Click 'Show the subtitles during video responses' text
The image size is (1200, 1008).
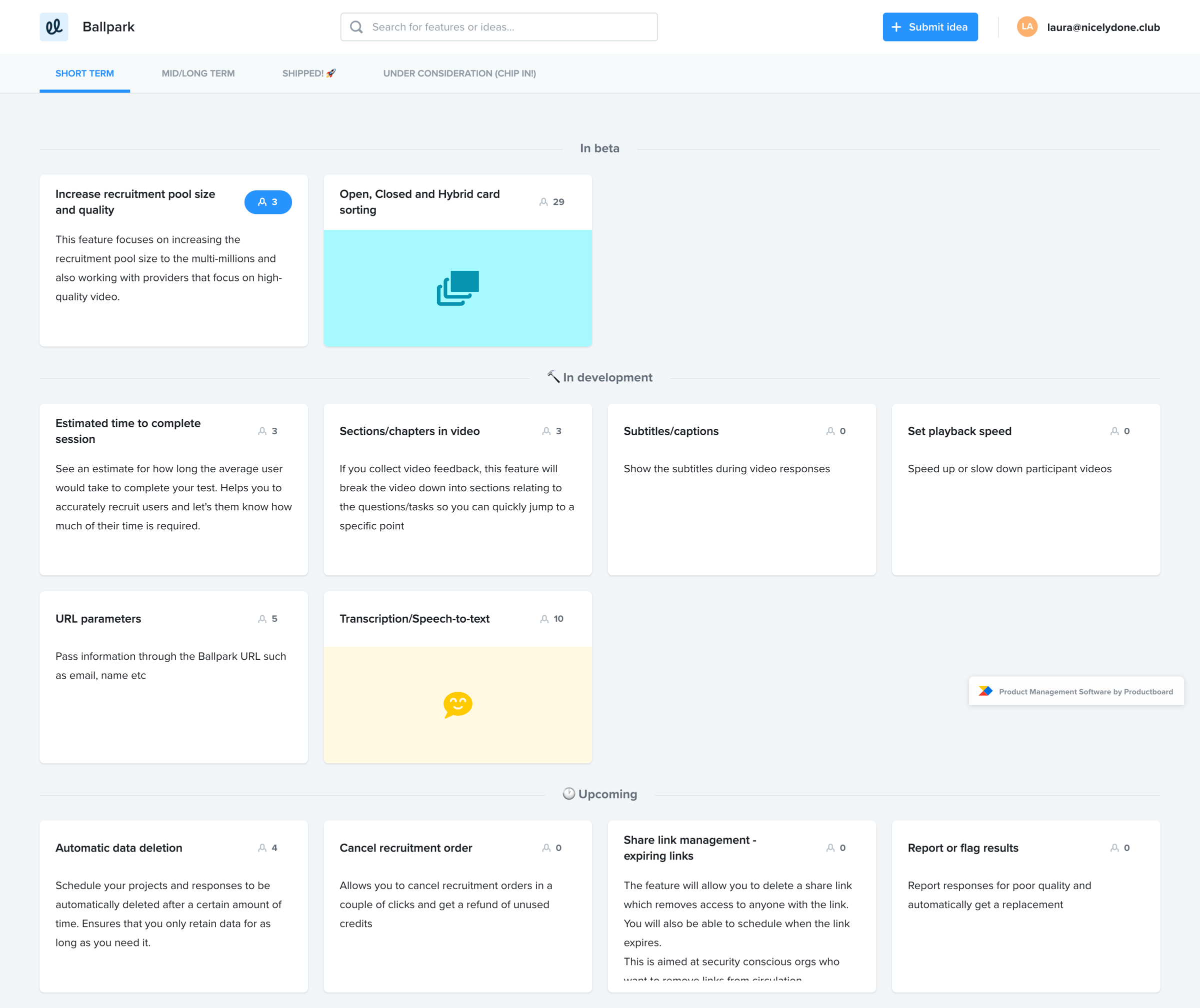pos(726,469)
